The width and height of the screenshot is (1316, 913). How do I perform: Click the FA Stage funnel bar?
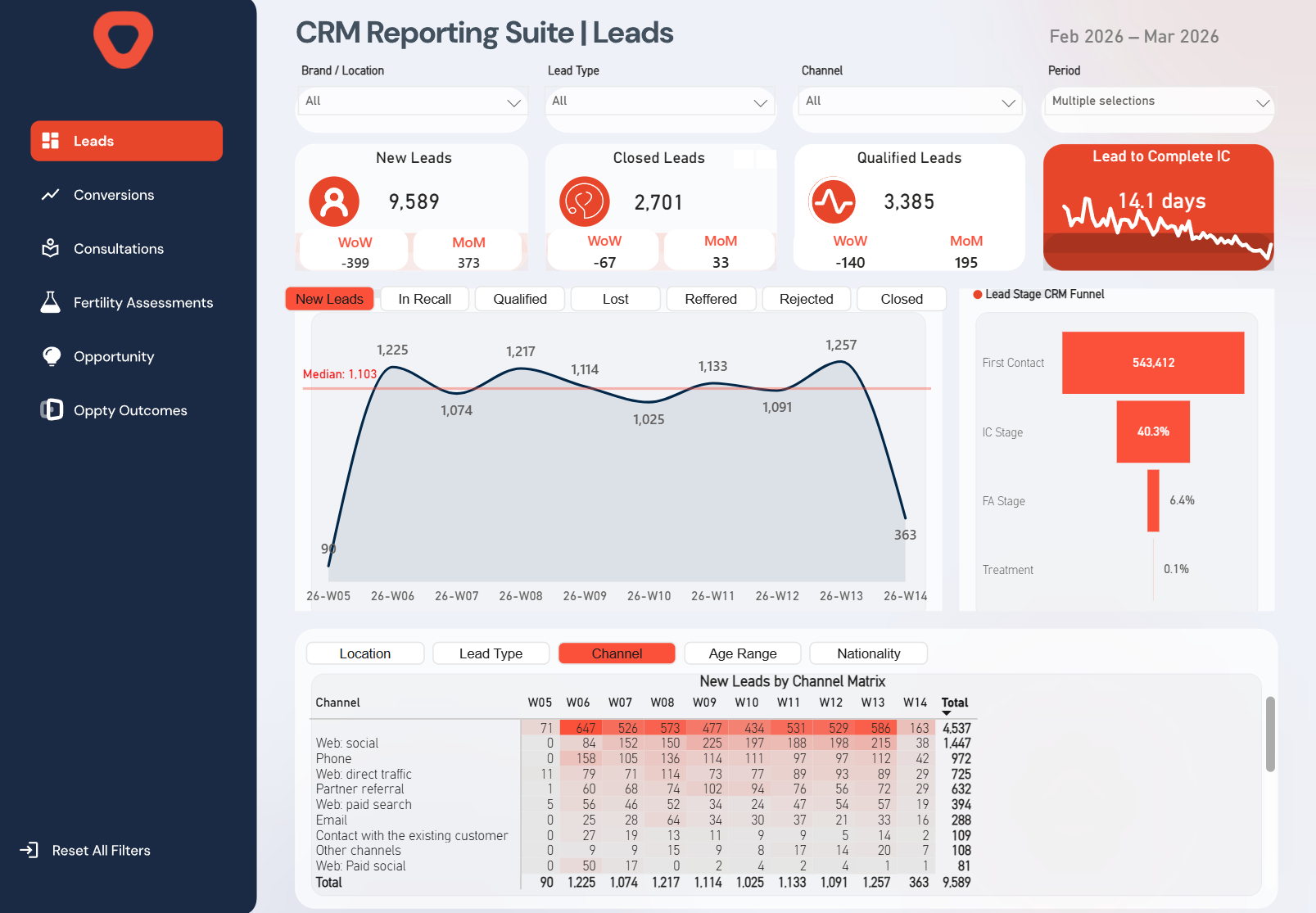[1153, 500]
